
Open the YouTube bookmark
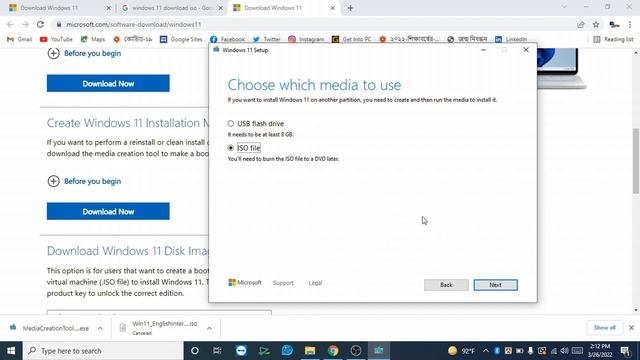click(56, 39)
